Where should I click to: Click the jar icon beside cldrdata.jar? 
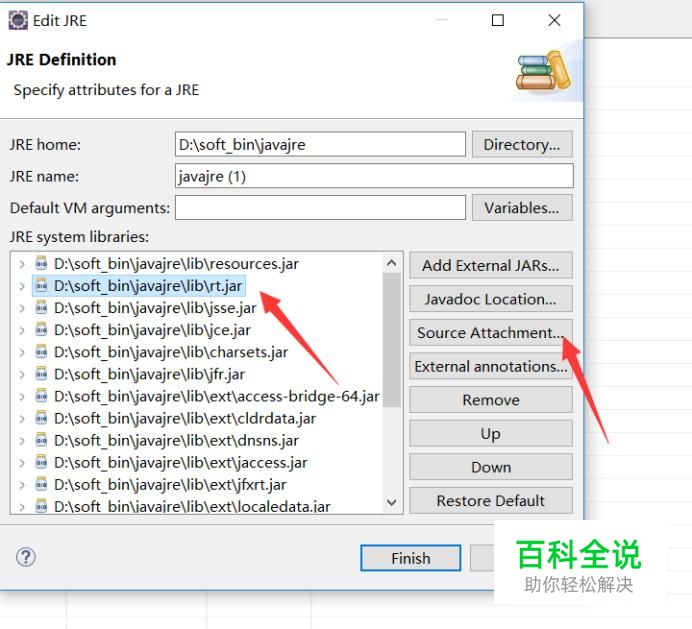(x=41, y=418)
